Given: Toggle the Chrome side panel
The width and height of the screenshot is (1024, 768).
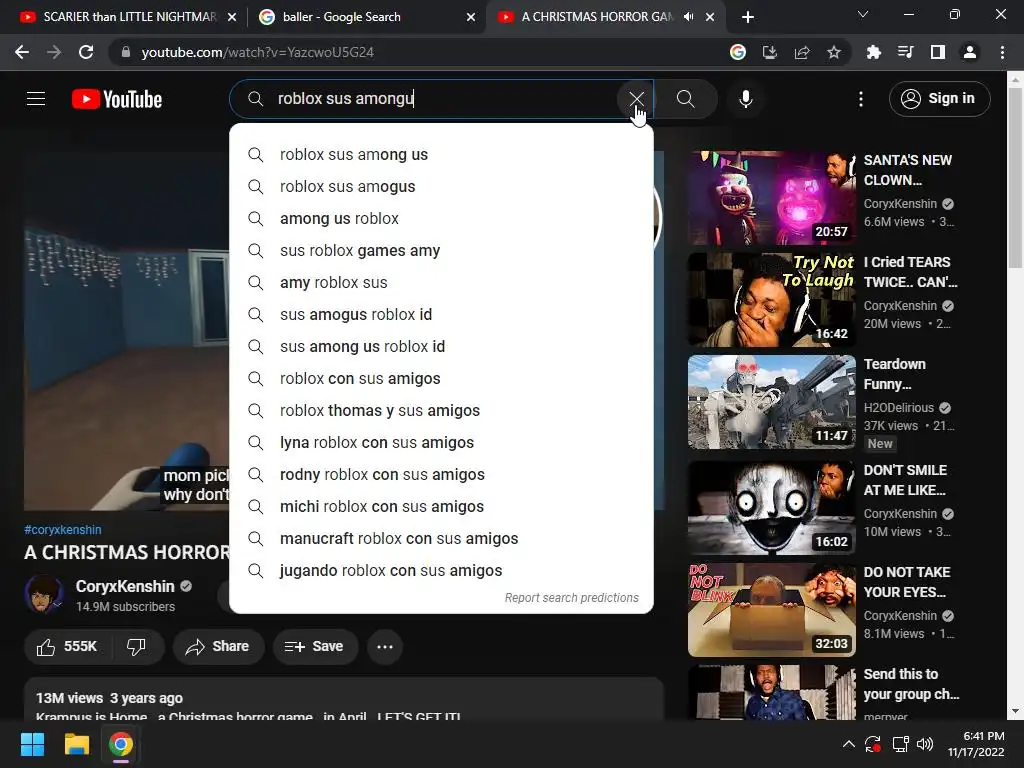Looking at the screenshot, I should (938, 52).
